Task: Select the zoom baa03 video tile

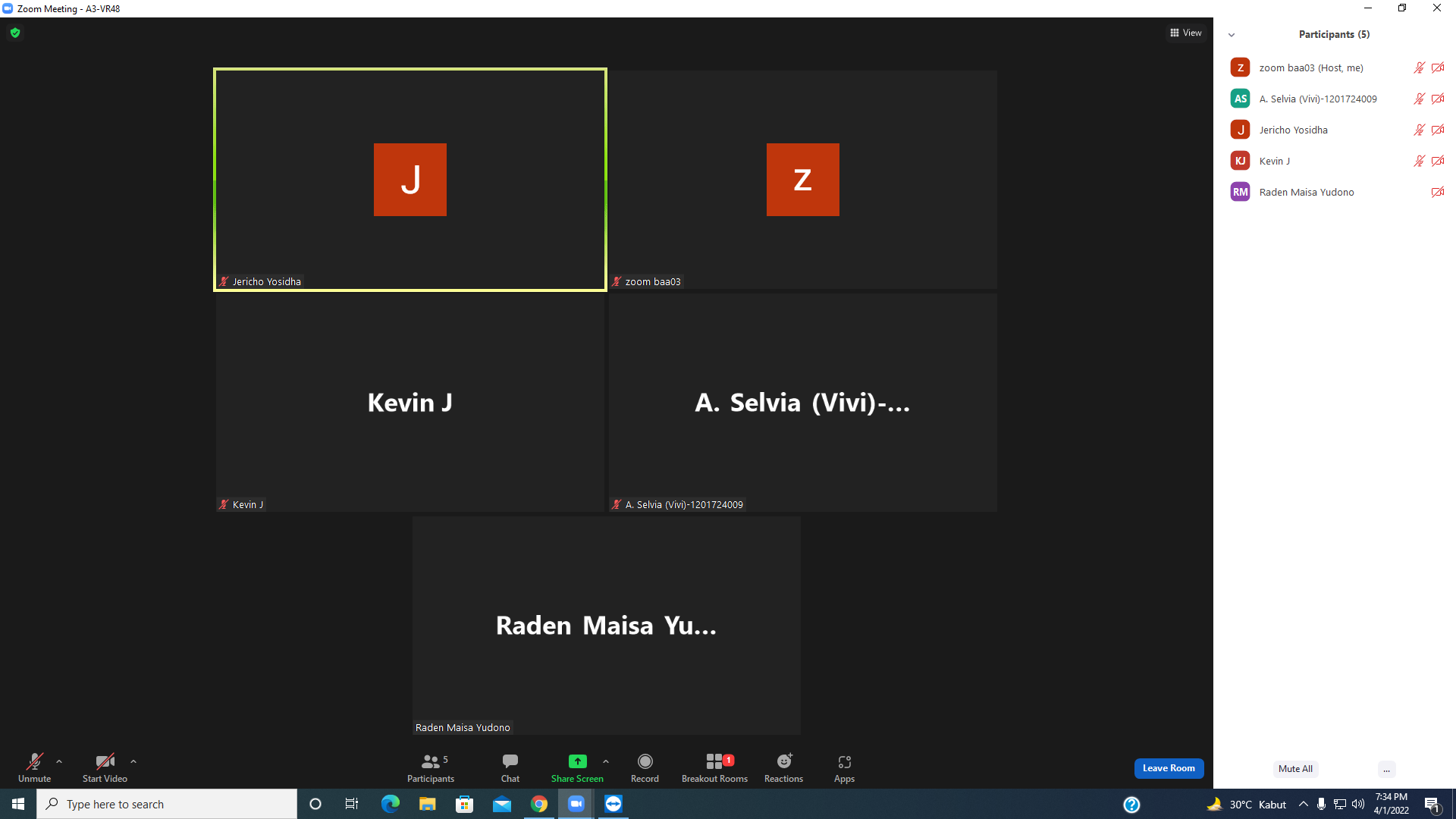Action: click(x=803, y=180)
